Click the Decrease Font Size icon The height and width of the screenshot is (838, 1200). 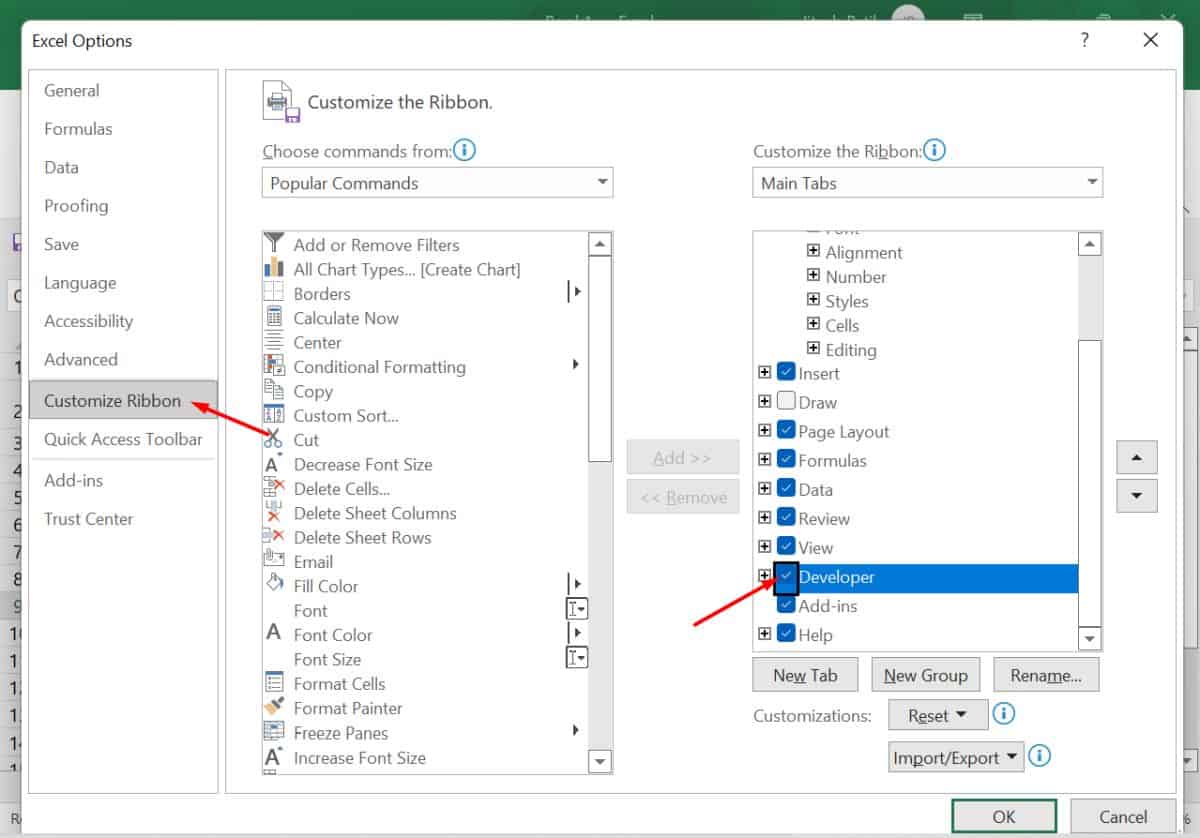pos(274,464)
